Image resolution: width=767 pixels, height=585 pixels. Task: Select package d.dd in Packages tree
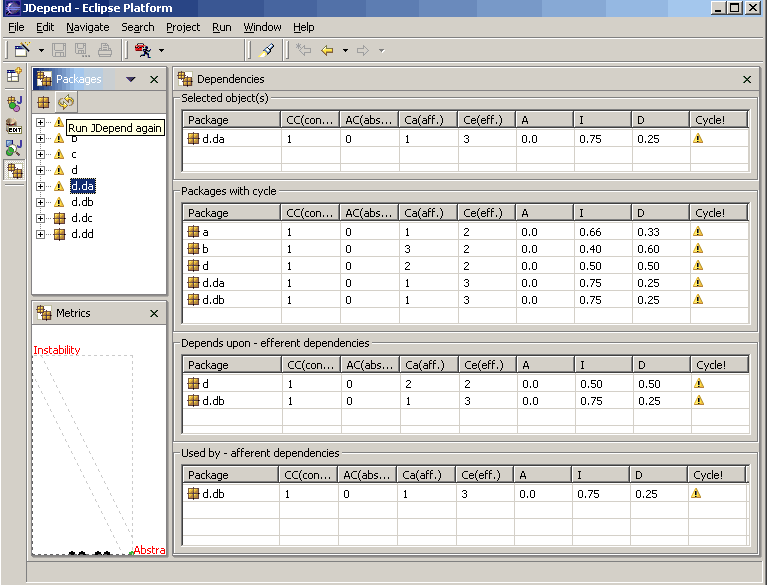click(x=82, y=234)
